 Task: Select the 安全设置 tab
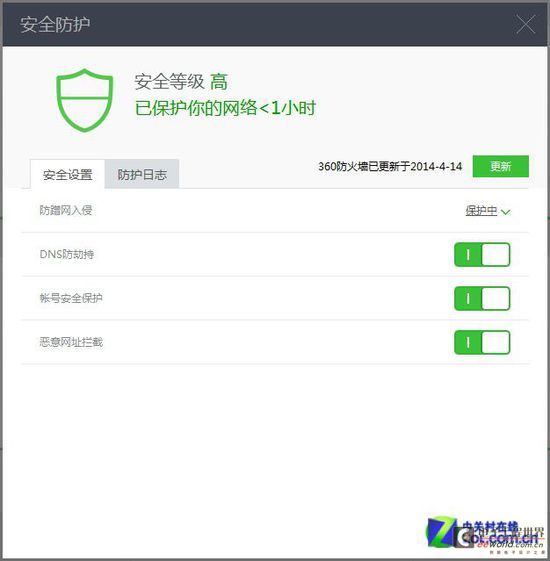[x=68, y=174]
